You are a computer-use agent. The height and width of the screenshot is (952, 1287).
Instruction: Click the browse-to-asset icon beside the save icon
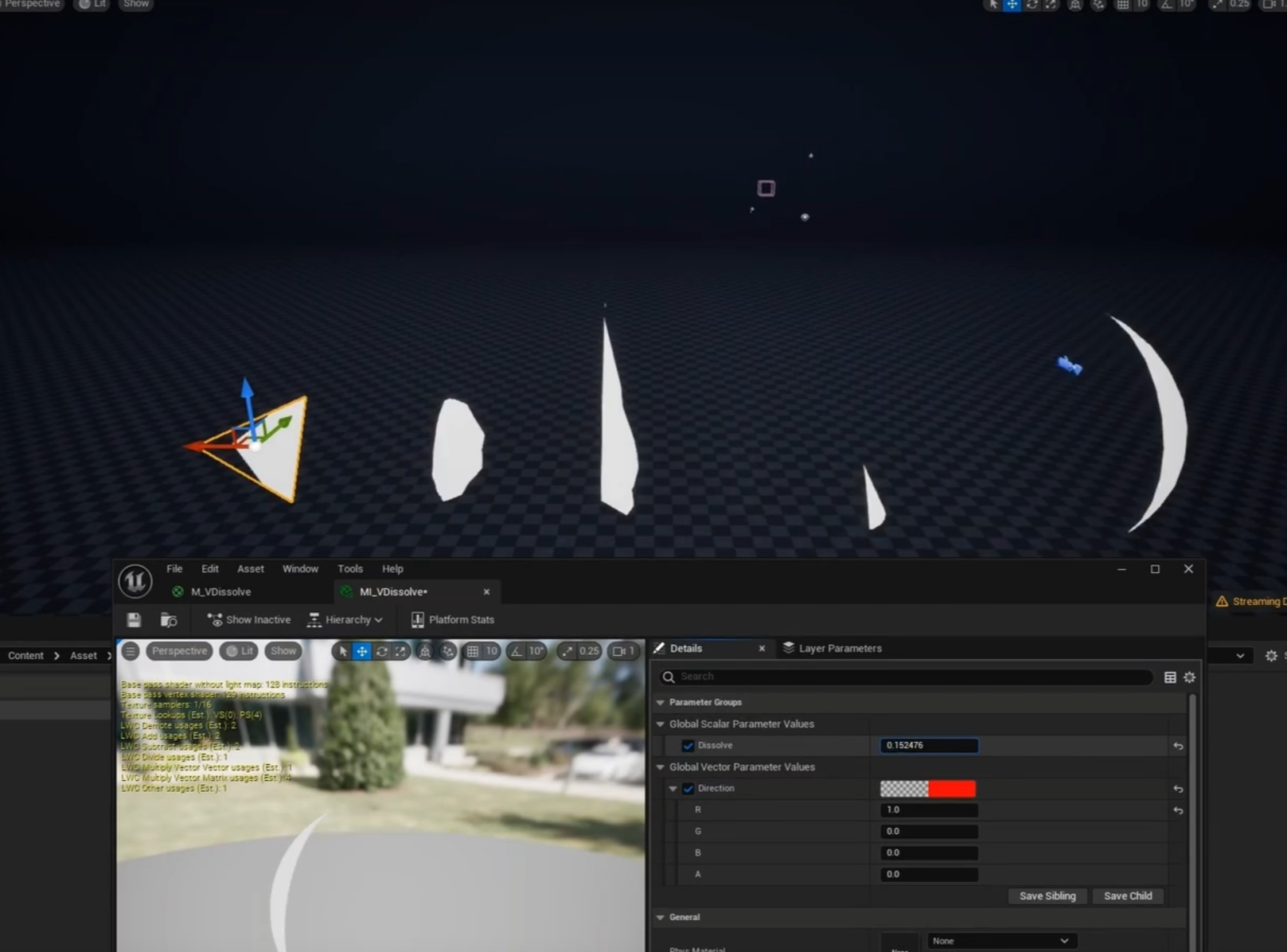coord(169,619)
